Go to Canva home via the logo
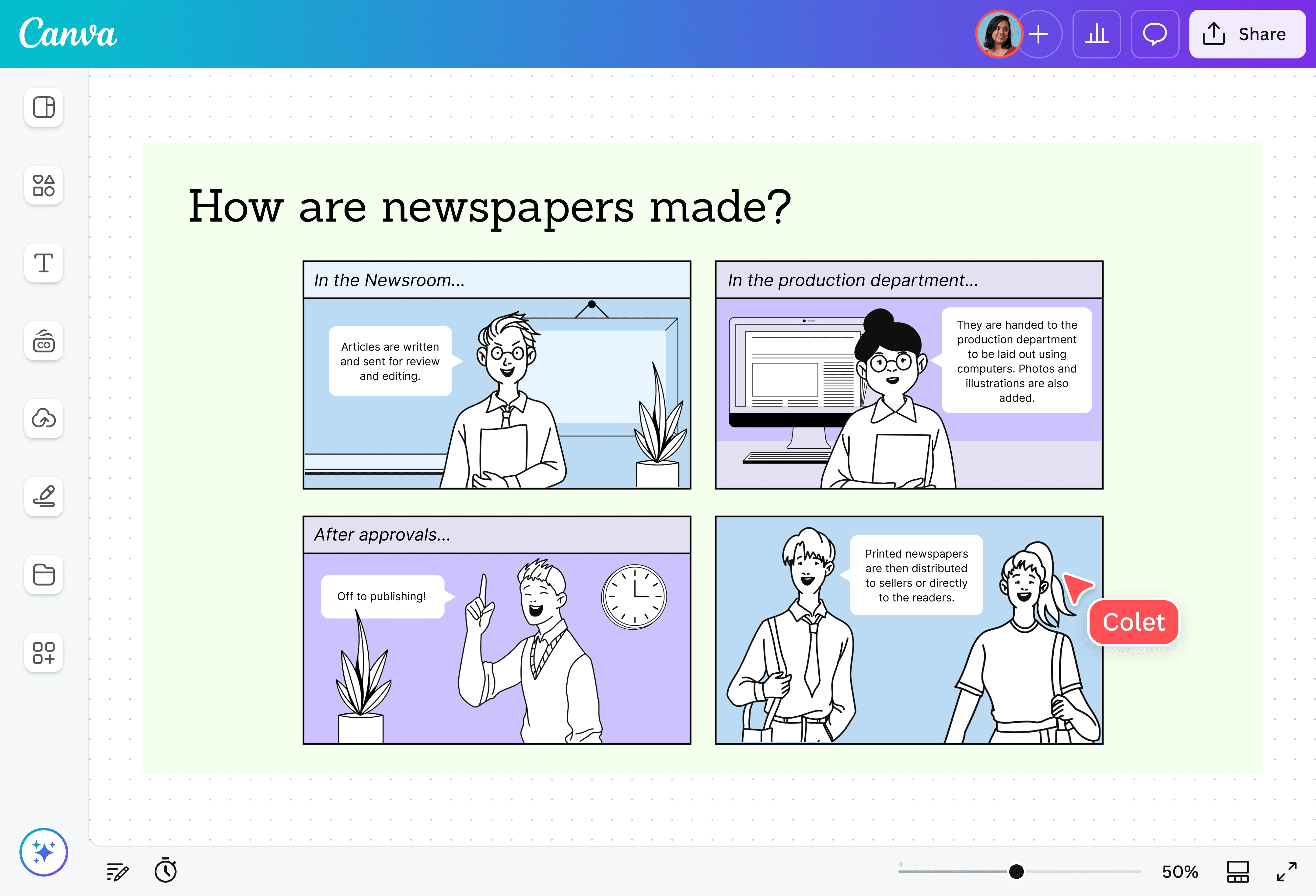Viewport: 1316px width, 896px height. [67, 34]
